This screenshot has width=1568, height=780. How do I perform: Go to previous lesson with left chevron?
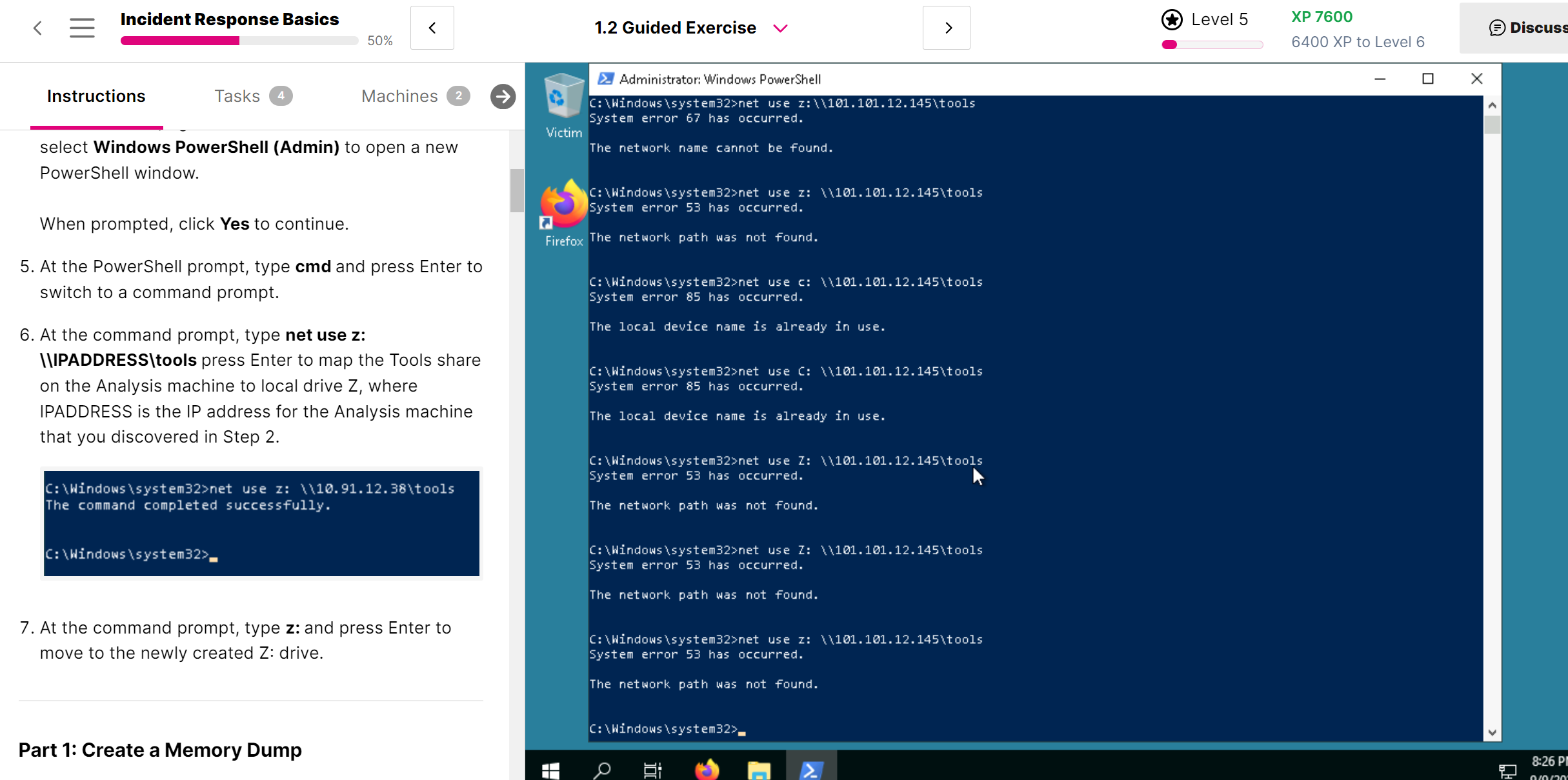coord(432,28)
